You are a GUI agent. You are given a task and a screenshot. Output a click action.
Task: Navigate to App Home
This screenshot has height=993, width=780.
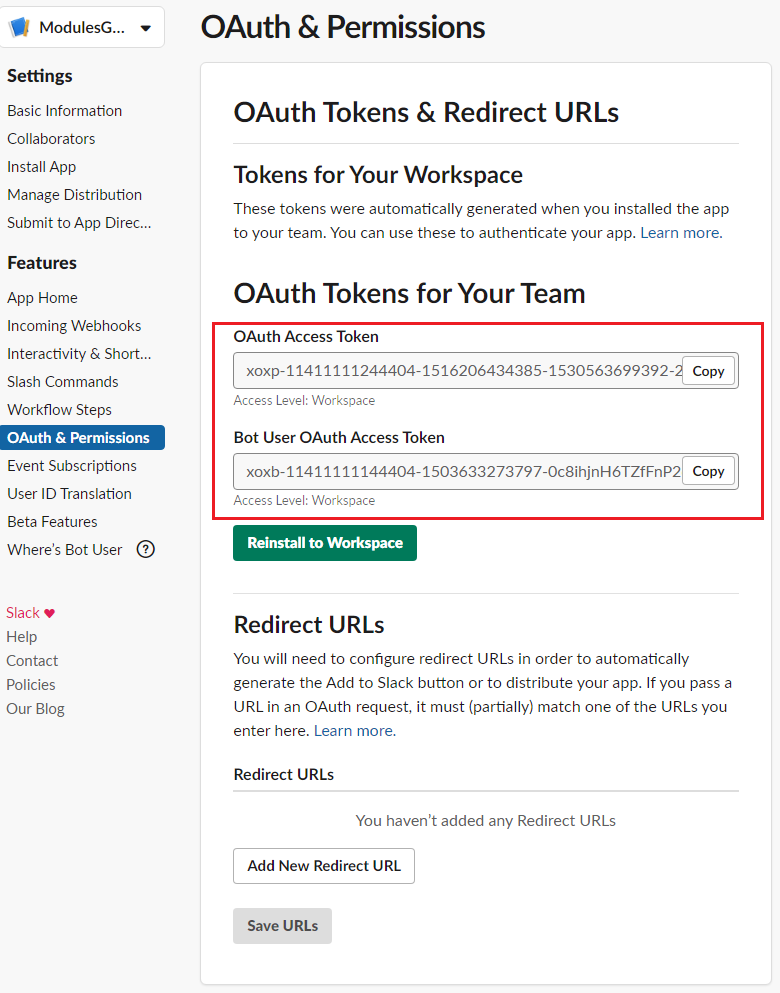[42, 298]
